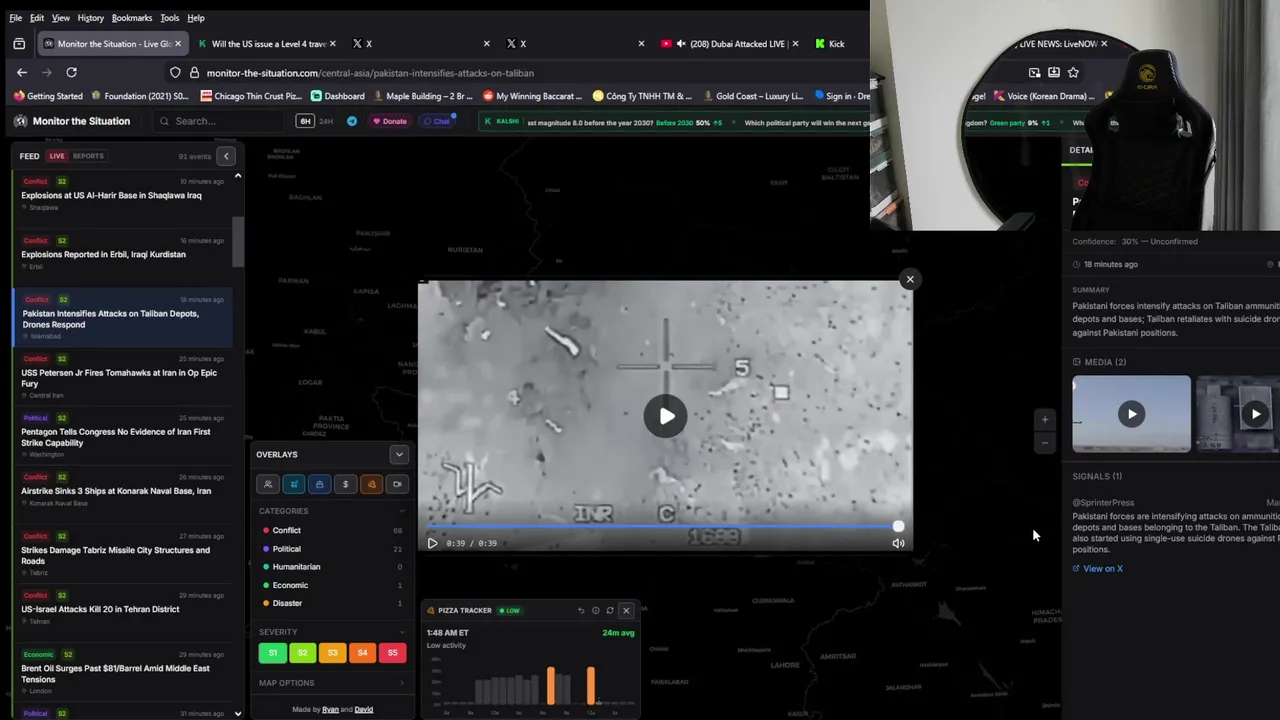Open Brent Oil Surges Past $81 event
The image size is (1280, 720).
(x=123, y=673)
